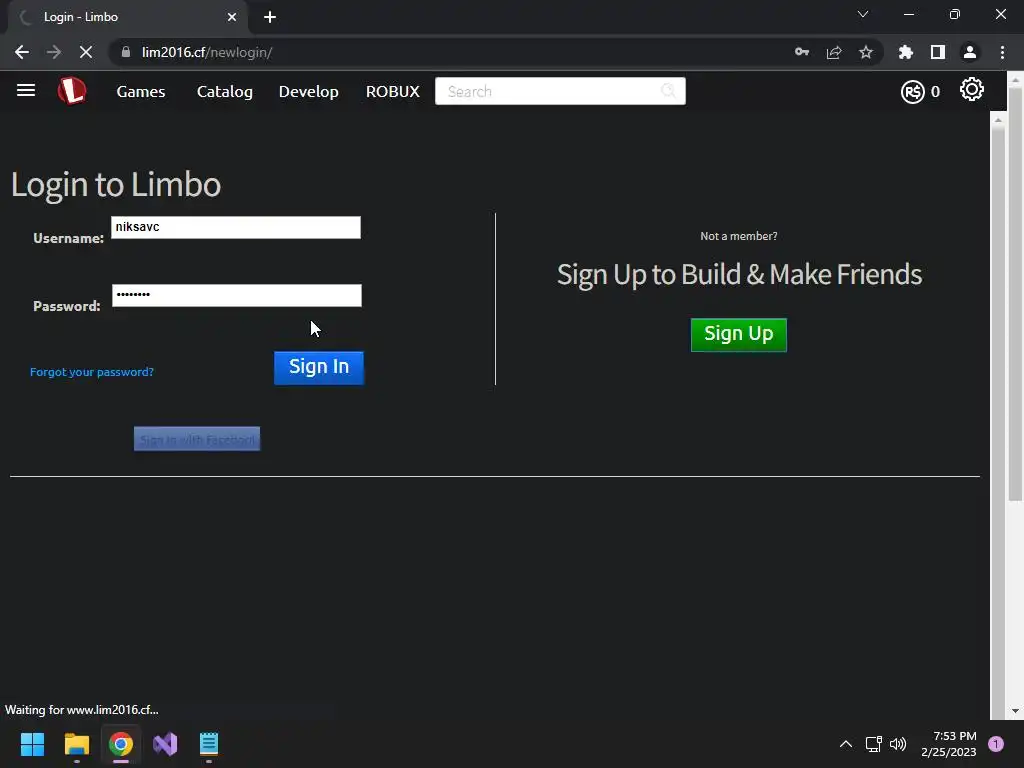The height and width of the screenshot is (768, 1024).
Task: Click the Login to Limbo heading
Action: (116, 185)
